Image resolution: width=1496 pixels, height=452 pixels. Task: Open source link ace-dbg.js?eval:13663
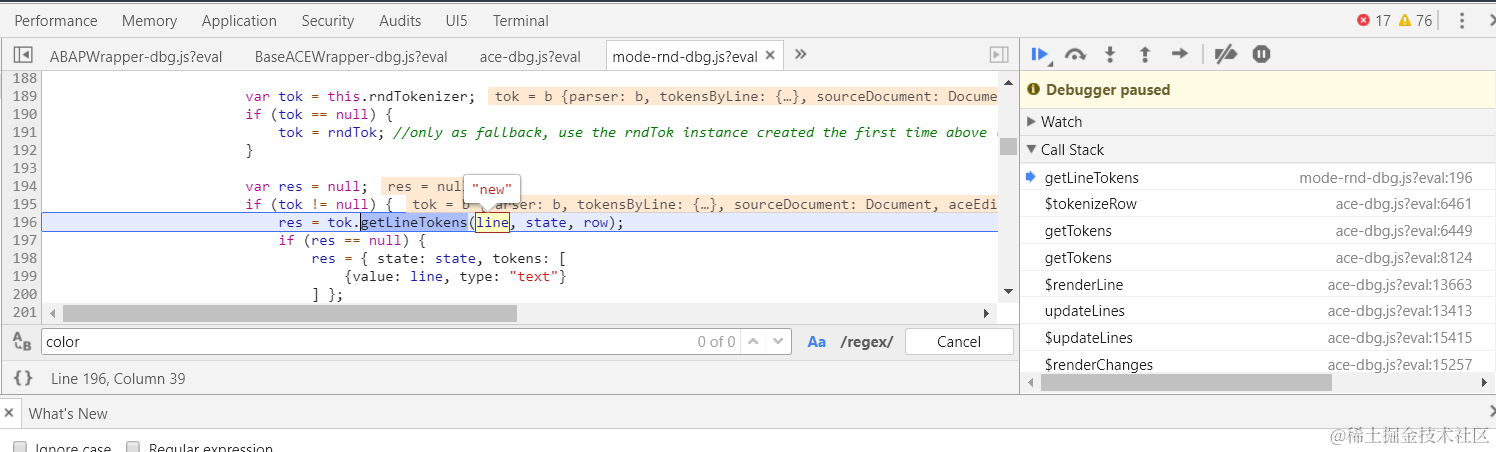coord(1400,285)
